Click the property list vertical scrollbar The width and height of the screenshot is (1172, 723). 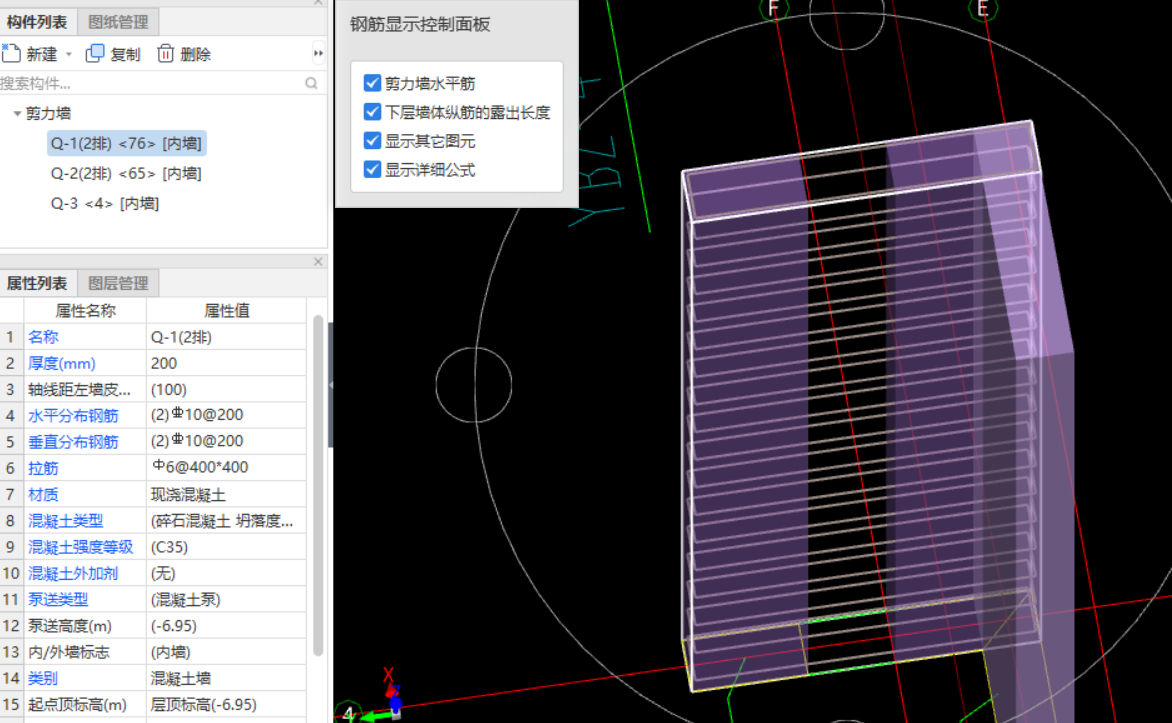(x=318, y=484)
